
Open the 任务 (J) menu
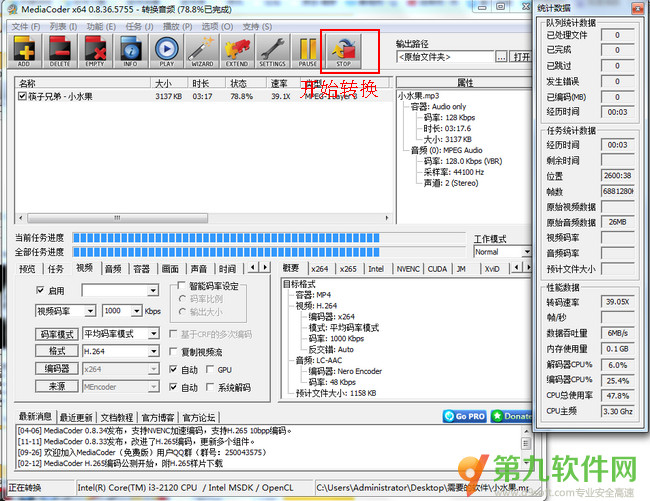coord(139,27)
